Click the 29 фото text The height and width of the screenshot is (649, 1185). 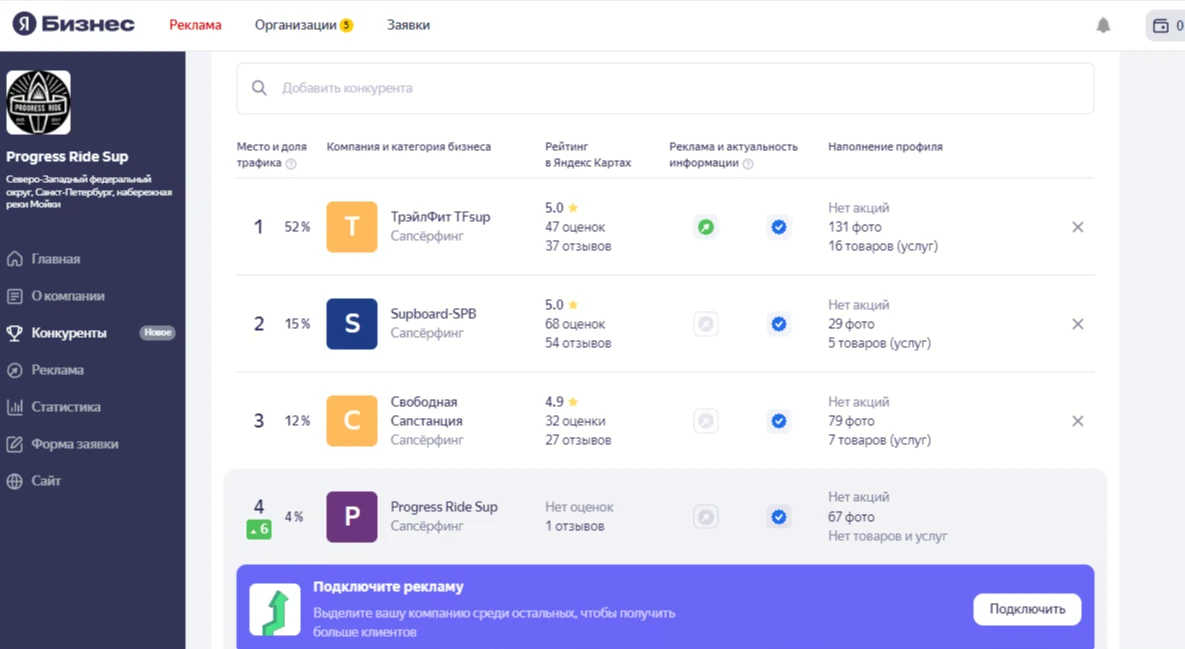851,324
